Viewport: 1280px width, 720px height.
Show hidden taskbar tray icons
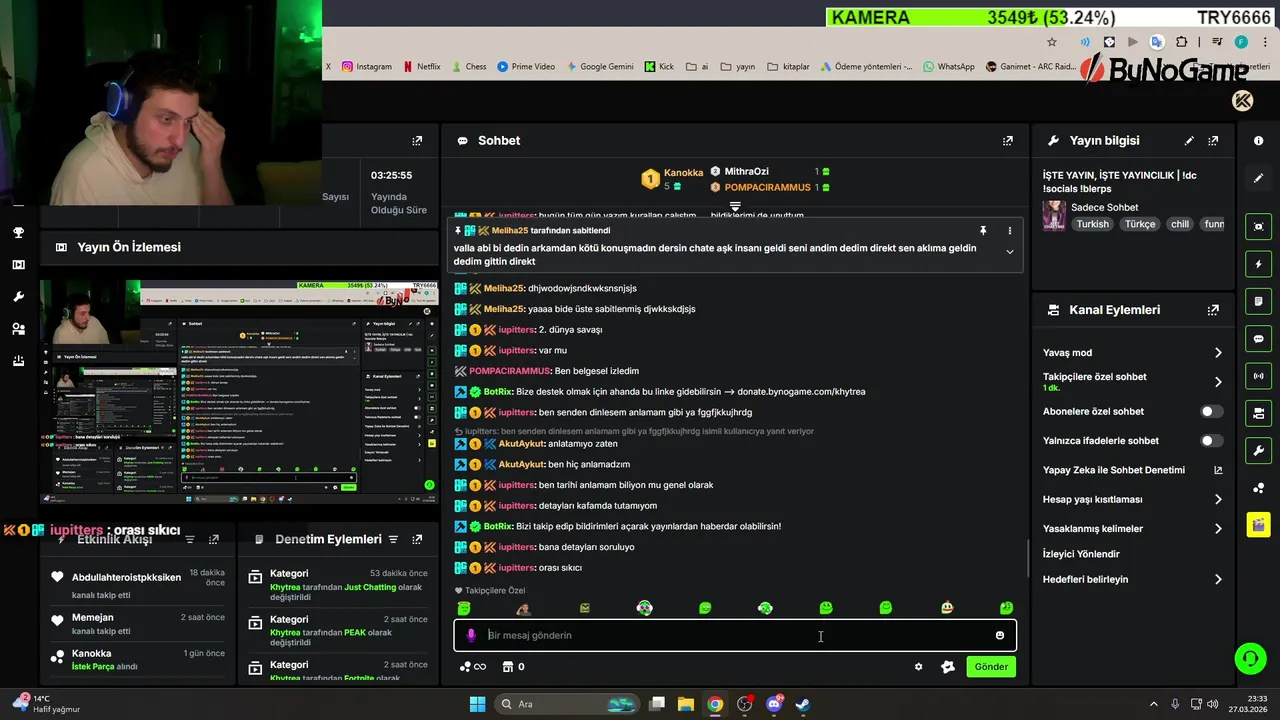click(x=1153, y=704)
